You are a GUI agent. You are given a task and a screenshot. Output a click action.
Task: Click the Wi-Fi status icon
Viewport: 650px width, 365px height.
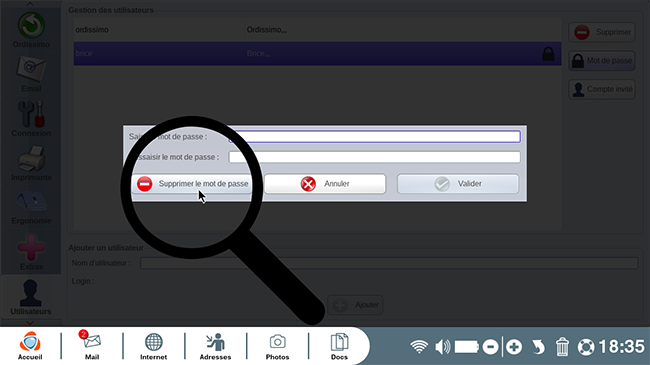[419, 346]
